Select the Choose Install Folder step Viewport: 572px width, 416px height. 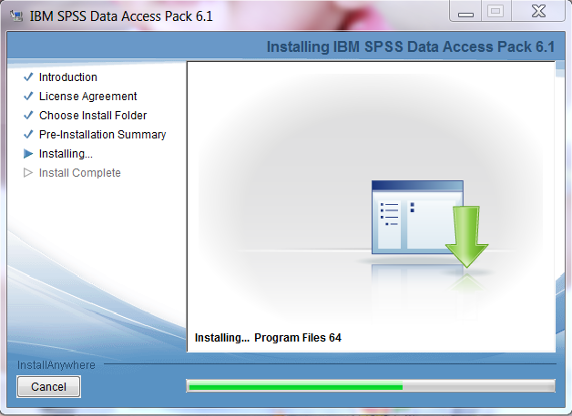pos(93,115)
